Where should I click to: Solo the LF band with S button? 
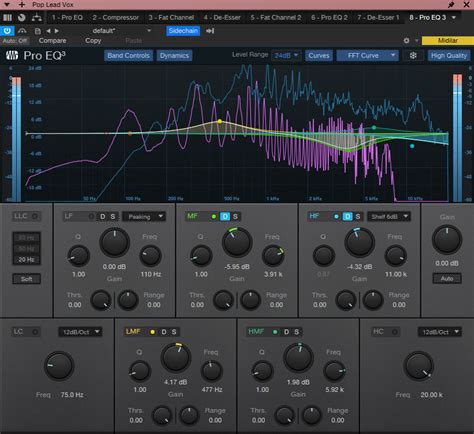[x=113, y=217]
